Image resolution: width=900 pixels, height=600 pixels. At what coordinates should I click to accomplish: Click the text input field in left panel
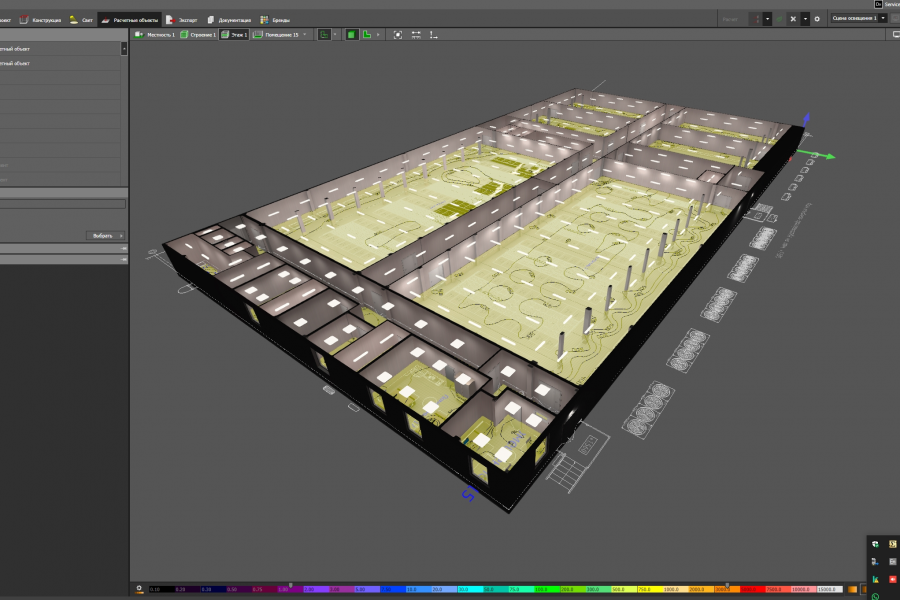(x=63, y=204)
